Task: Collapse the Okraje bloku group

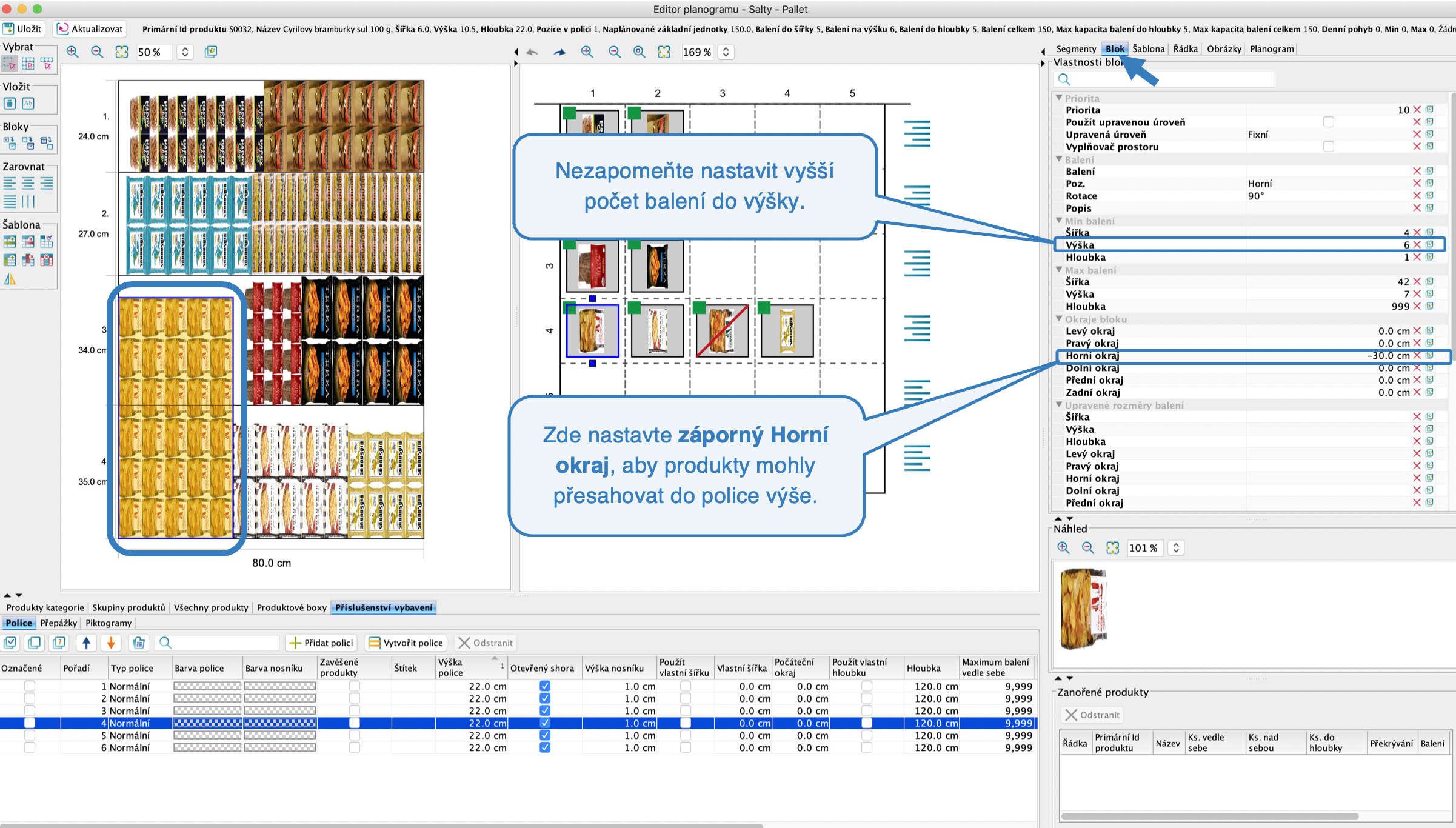Action: pyautogui.click(x=1059, y=319)
